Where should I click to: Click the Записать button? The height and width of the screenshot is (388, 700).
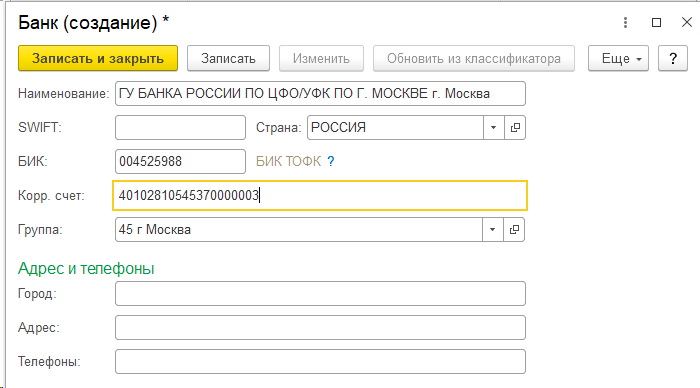tap(228, 58)
